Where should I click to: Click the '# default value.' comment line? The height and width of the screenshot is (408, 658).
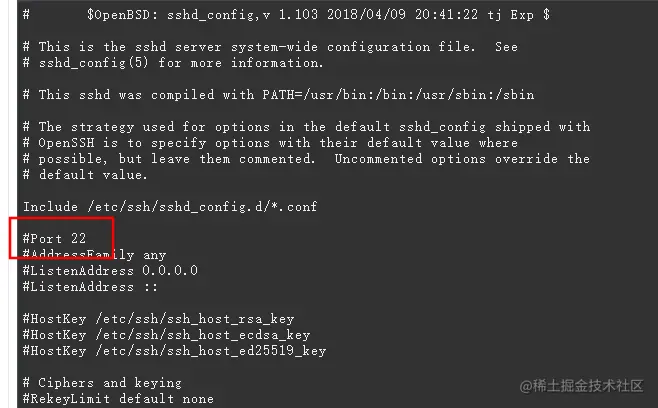pos(85,175)
